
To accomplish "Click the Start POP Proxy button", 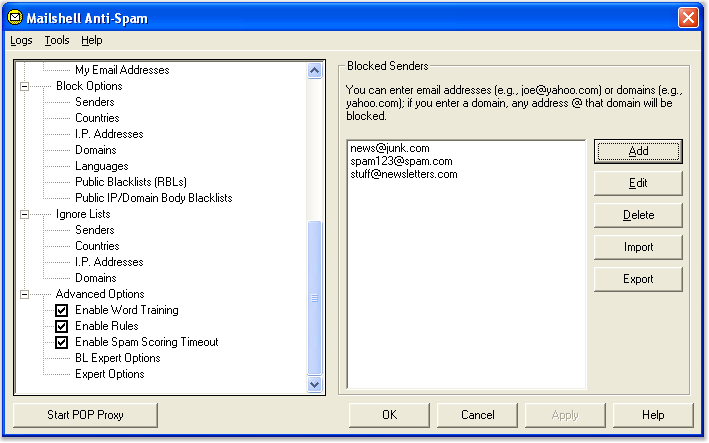I will point(85,414).
